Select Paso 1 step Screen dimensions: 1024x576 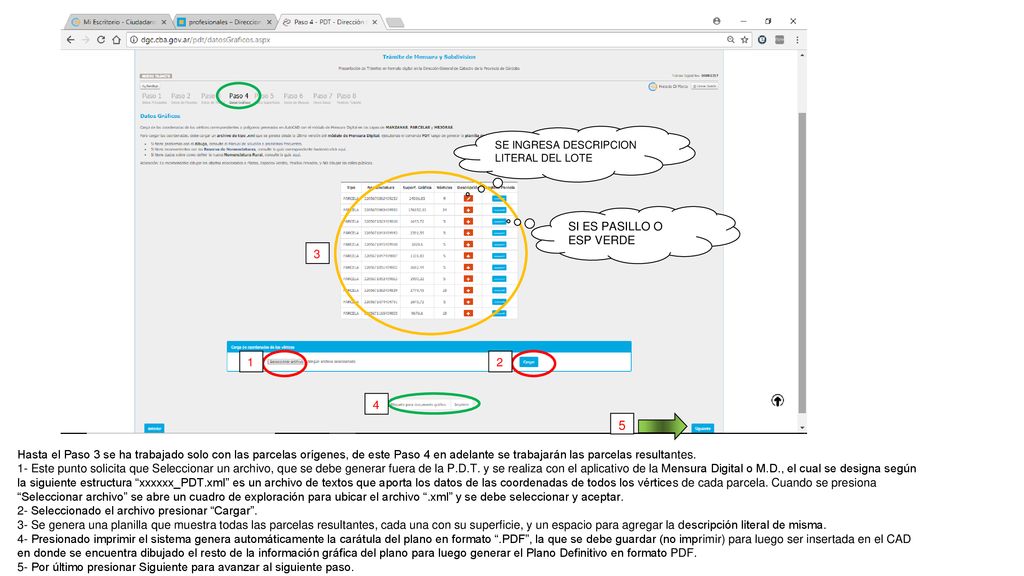152,97
